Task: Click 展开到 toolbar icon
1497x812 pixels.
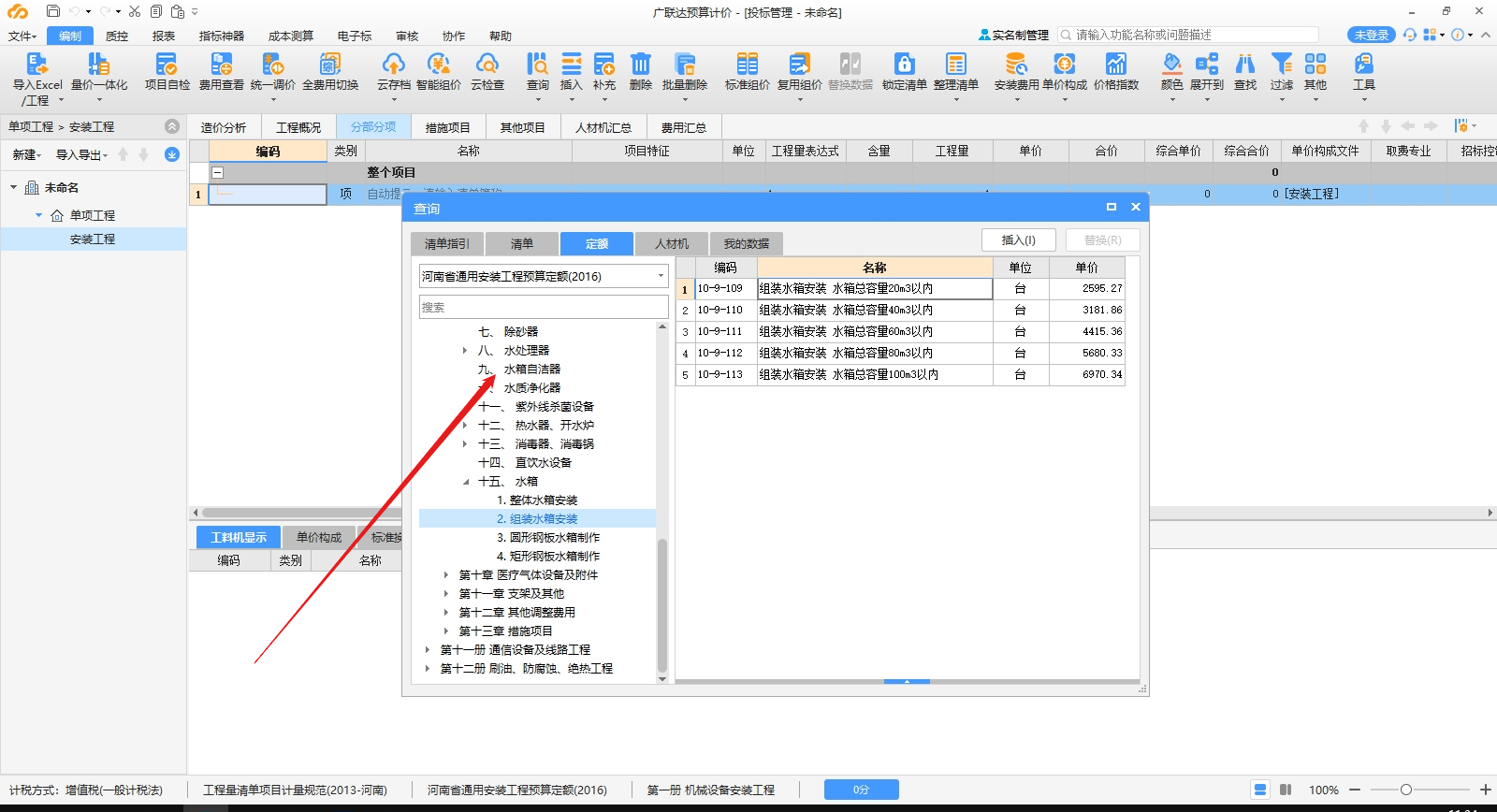Action: pyautogui.click(x=1207, y=72)
